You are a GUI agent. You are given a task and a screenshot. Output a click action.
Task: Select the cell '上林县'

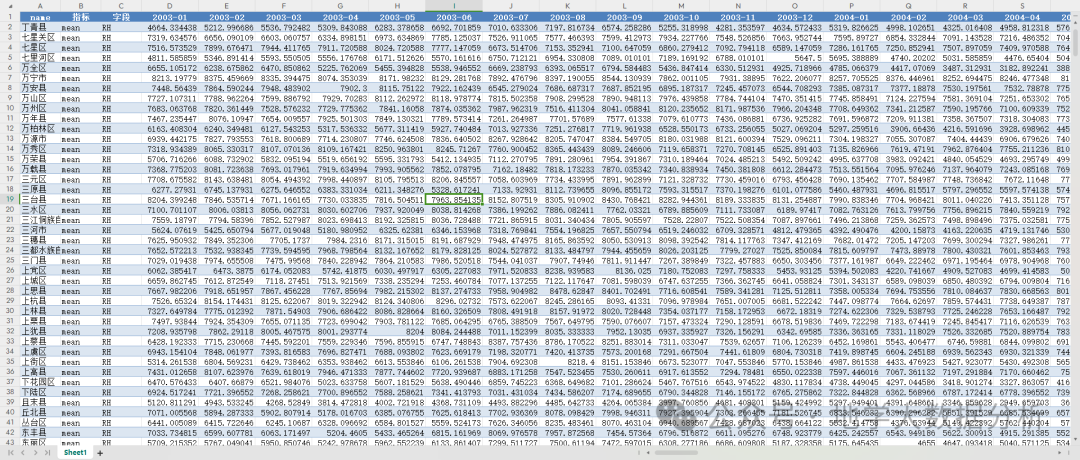point(39,310)
